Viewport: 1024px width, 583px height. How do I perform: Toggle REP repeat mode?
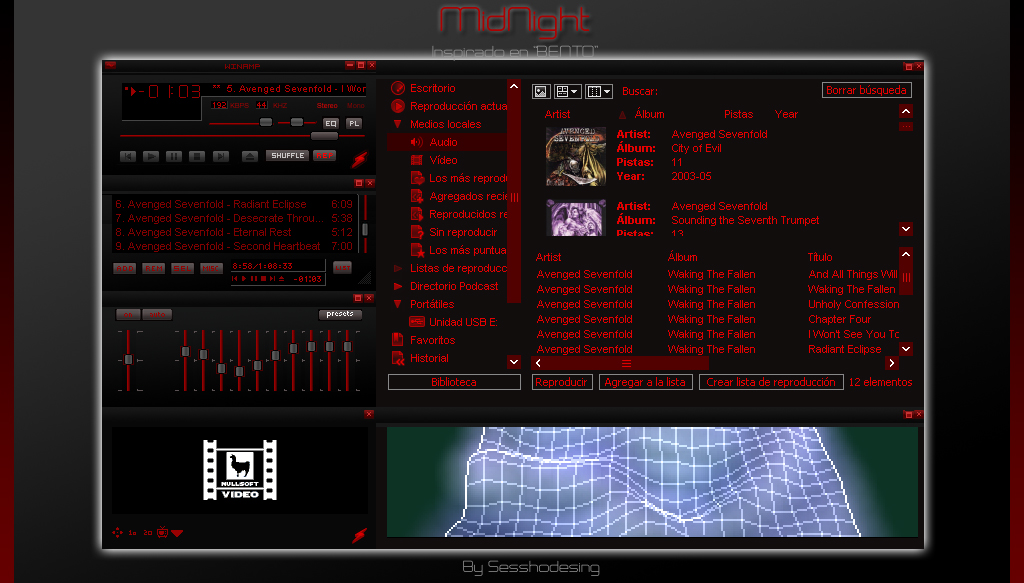pos(325,155)
